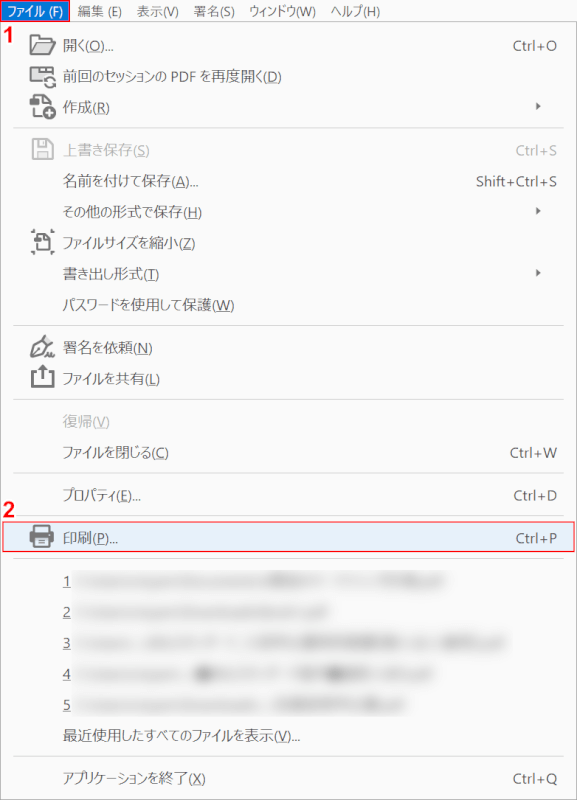The height and width of the screenshot is (800, 577).
Task: Click the open folder icon
Action: coord(42,45)
